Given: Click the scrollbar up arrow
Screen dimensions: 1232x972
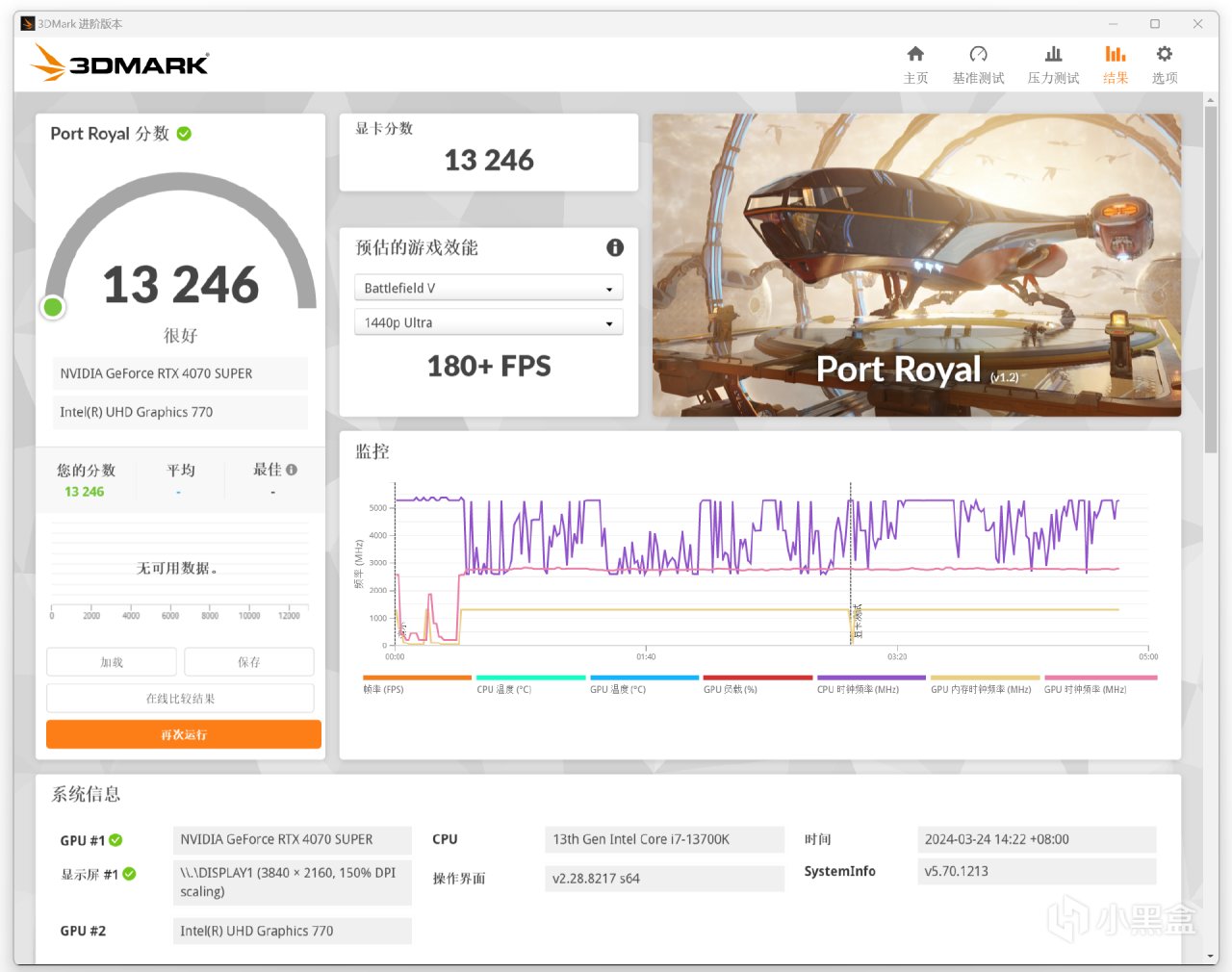Looking at the screenshot, I should tap(1211, 99).
